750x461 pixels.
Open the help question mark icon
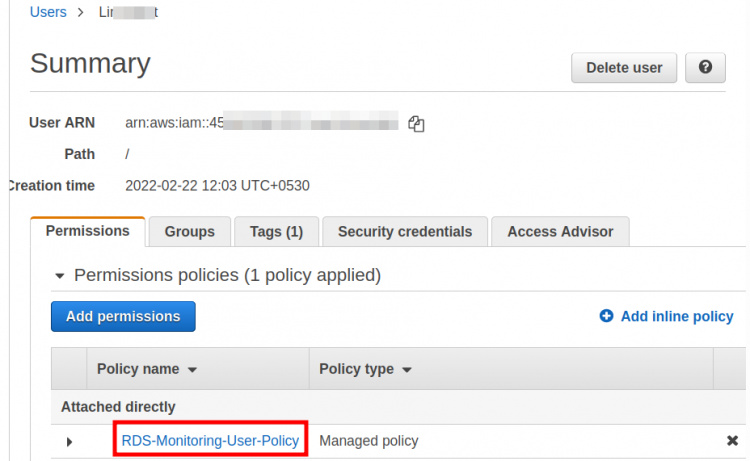(706, 68)
